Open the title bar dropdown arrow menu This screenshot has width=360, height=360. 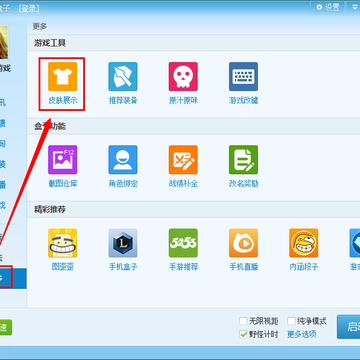click(354, 7)
